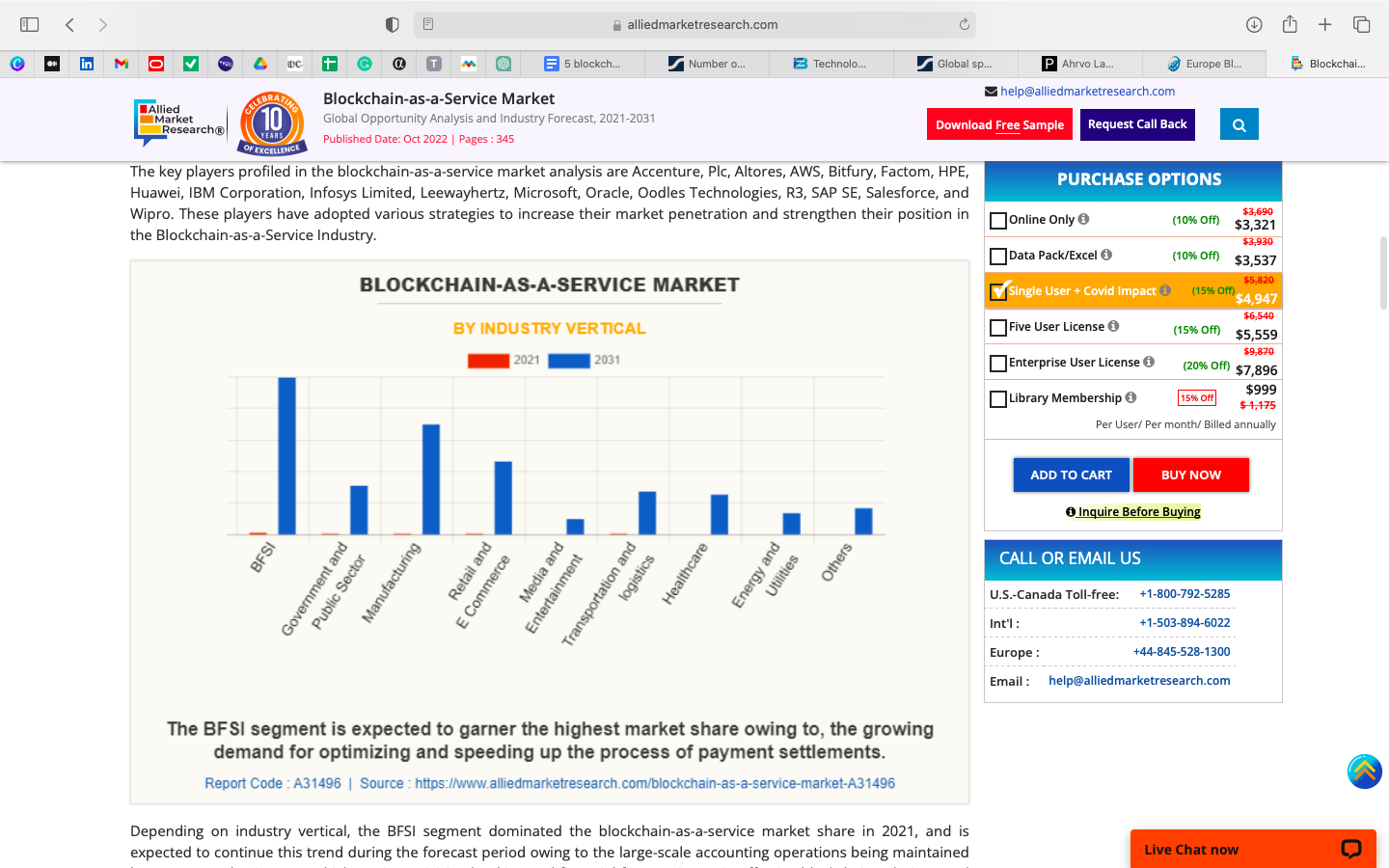Switch to the 'Europe Bl...' tab

[x=1204, y=64]
